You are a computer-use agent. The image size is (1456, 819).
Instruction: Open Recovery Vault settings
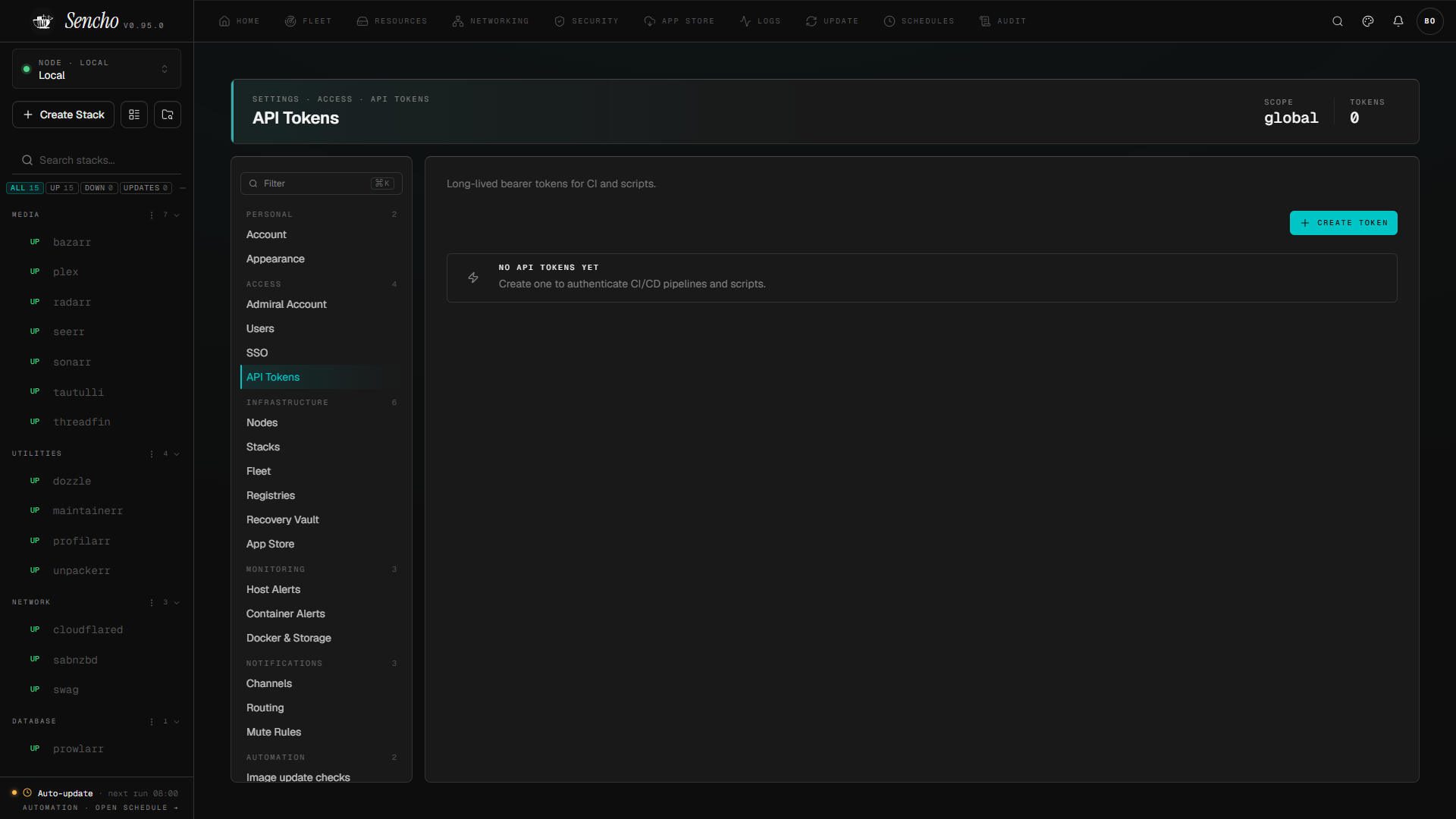[322, 520]
